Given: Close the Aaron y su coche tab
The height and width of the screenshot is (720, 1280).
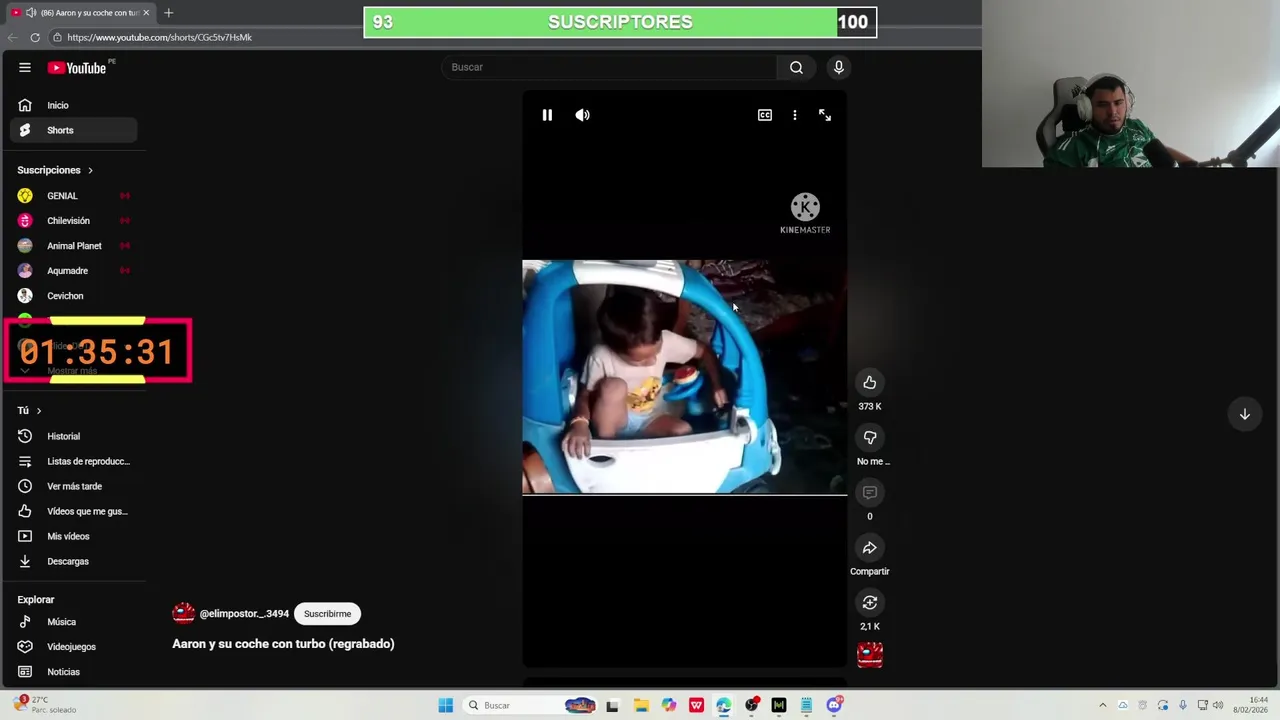Looking at the screenshot, I should point(146,13).
